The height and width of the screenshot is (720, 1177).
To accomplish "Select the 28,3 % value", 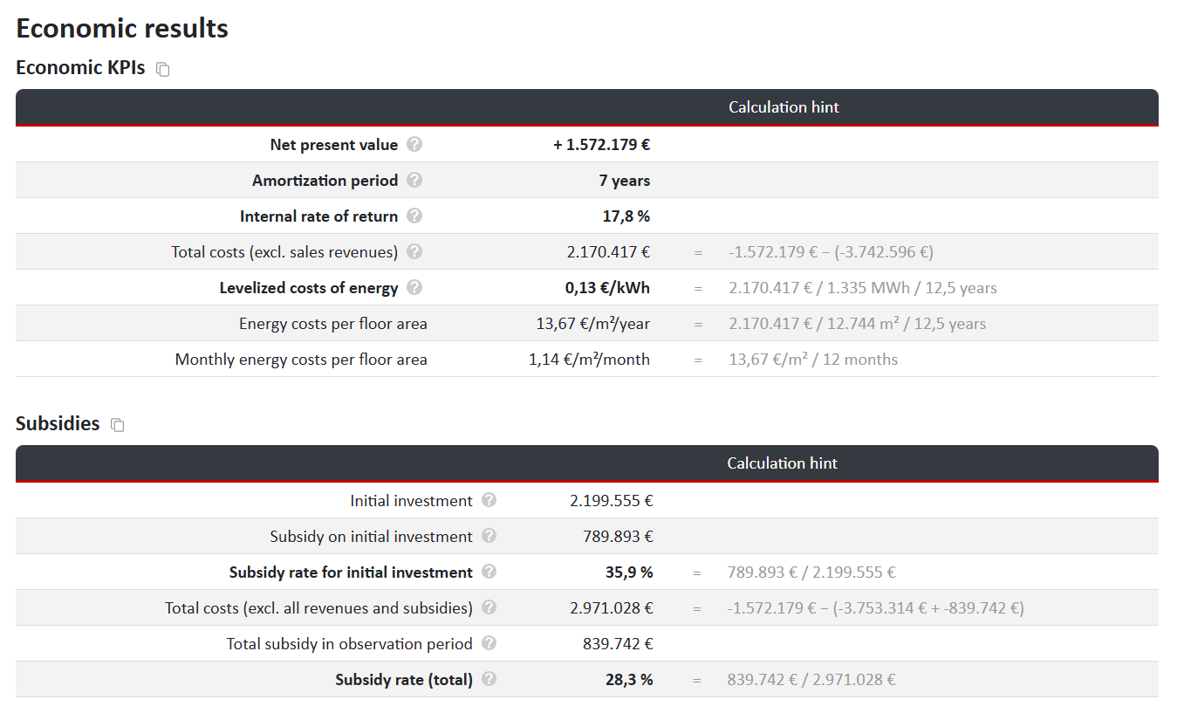I will point(629,679).
